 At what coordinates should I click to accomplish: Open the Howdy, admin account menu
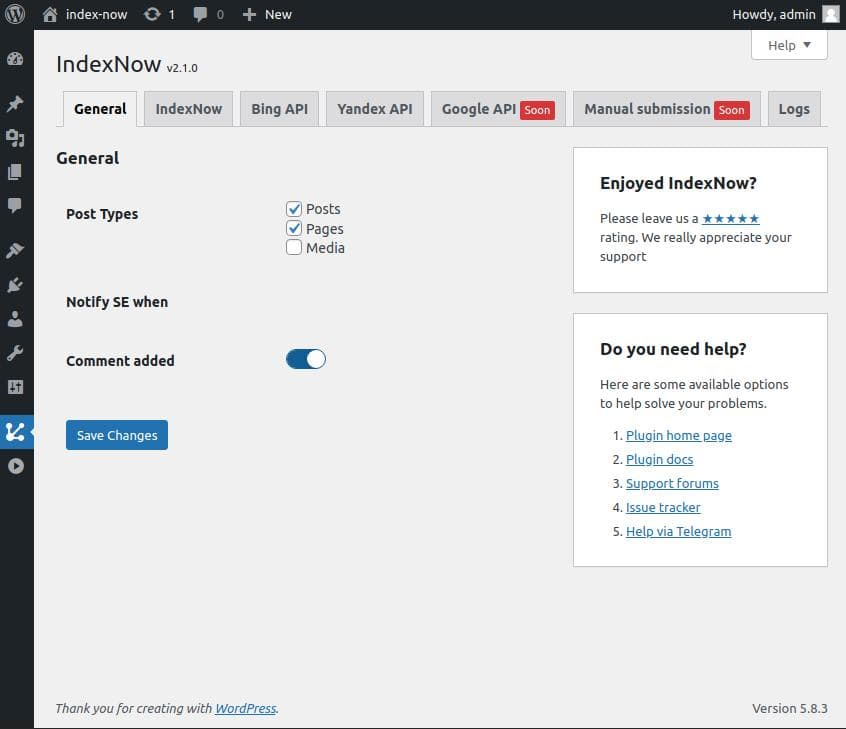(785, 15)
